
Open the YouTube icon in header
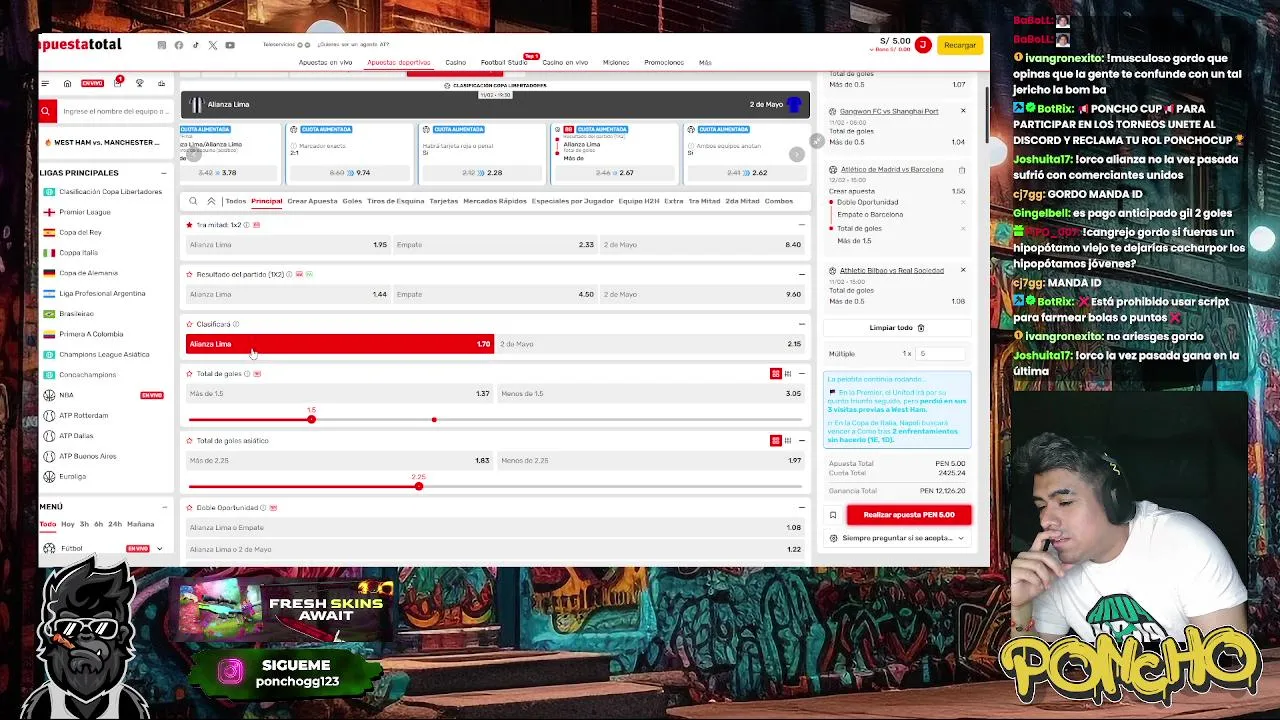(230, 45)
